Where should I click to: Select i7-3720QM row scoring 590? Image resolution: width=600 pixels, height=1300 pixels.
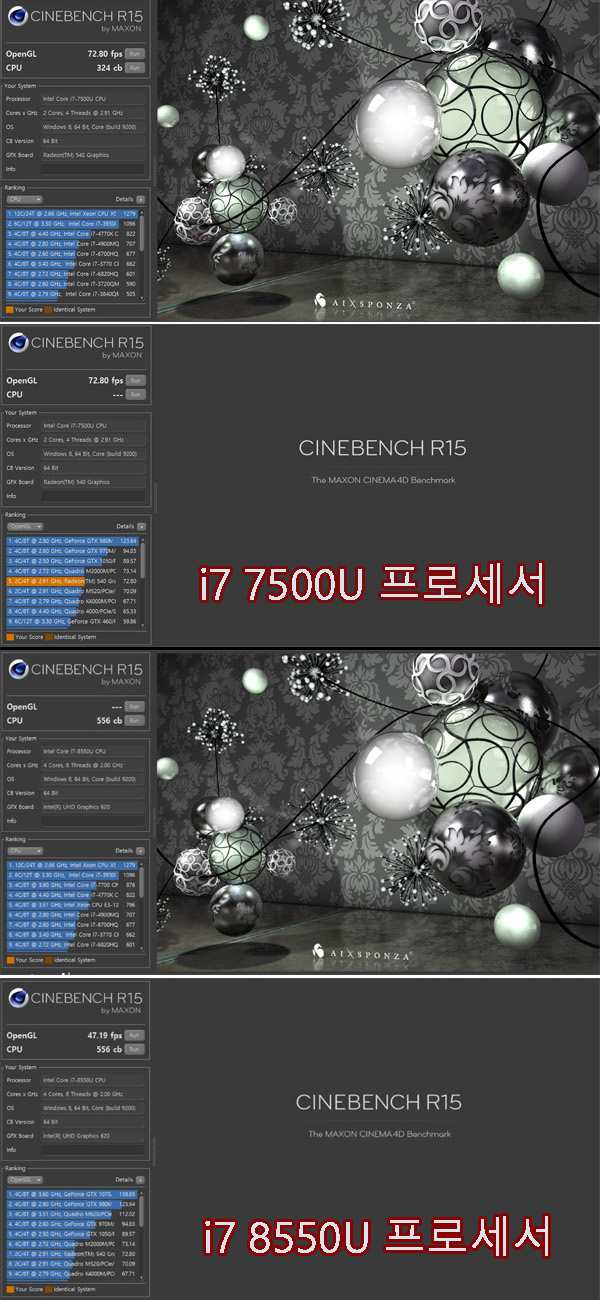(71, 284)
